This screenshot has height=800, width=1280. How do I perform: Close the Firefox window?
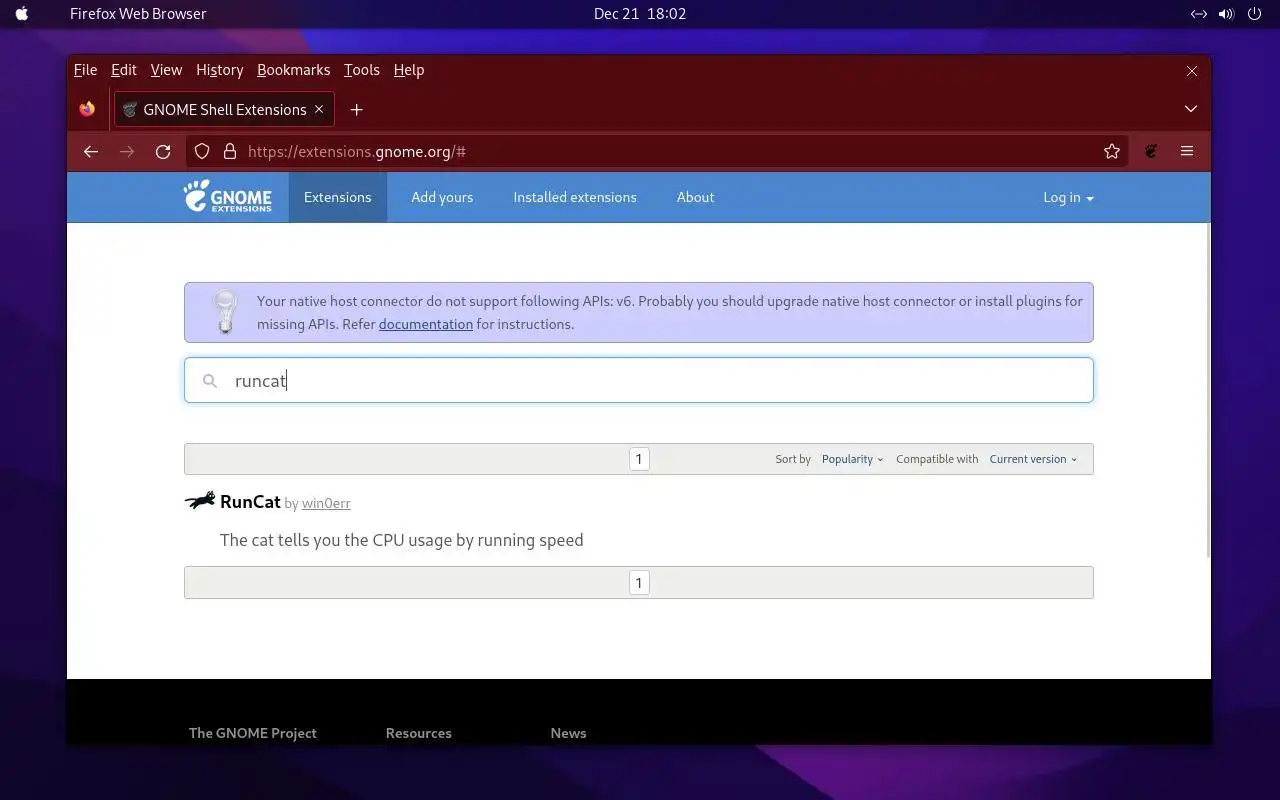tap(1192, 71)
